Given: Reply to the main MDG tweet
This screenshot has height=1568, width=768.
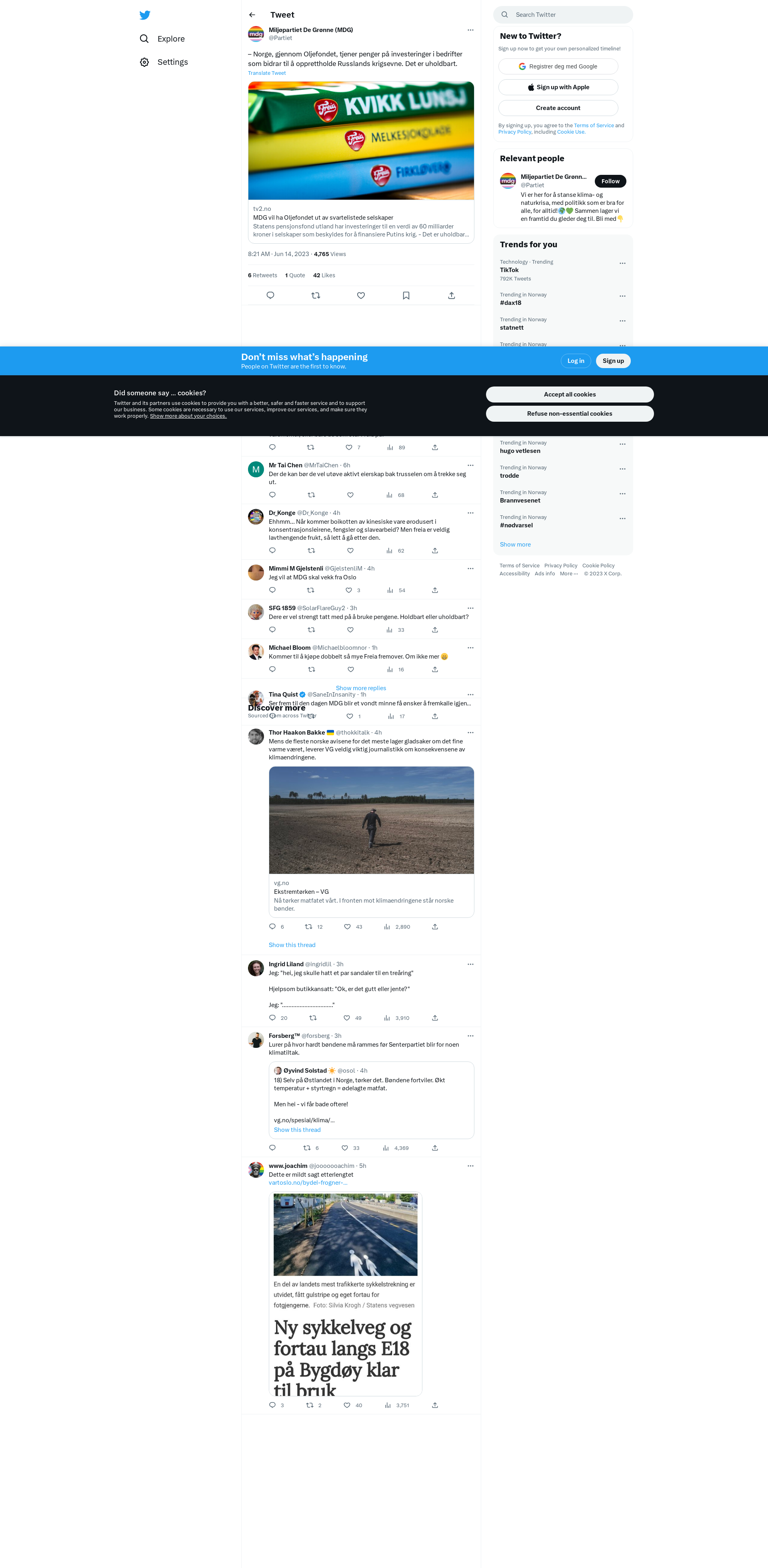Looking at the screenshot, I should click(270, 295).
